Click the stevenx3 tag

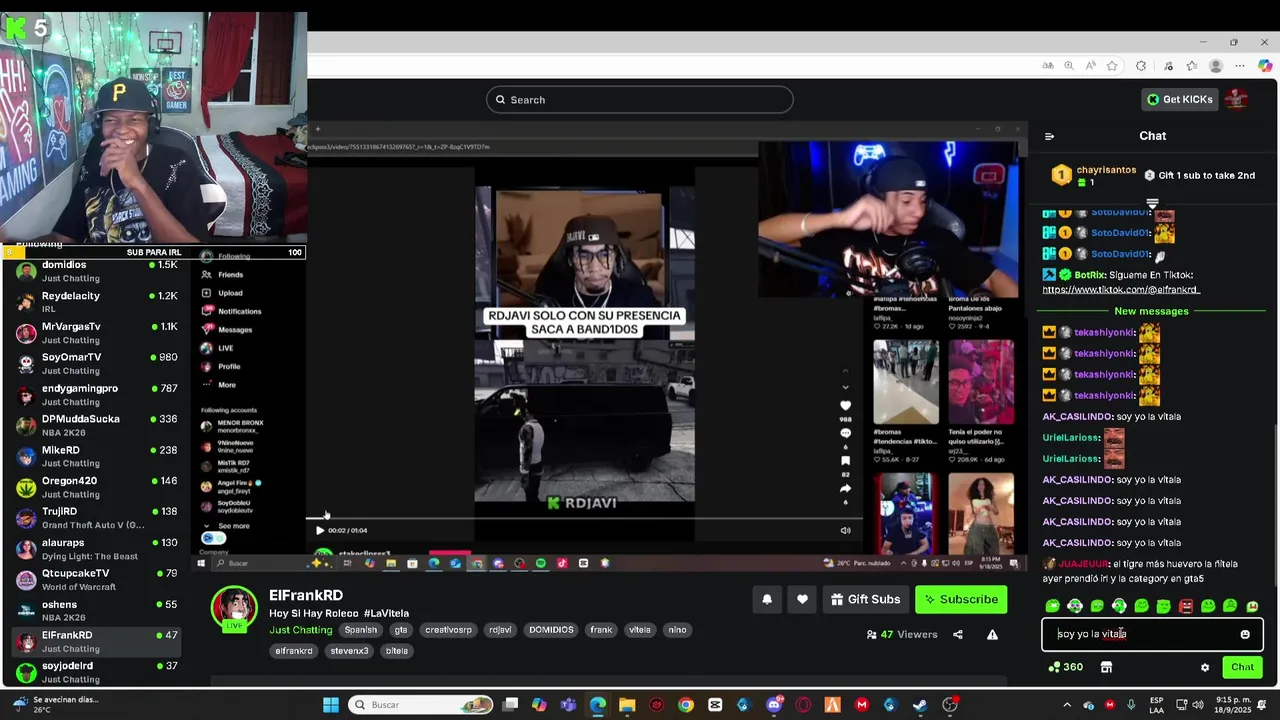[x=350, y=651]
